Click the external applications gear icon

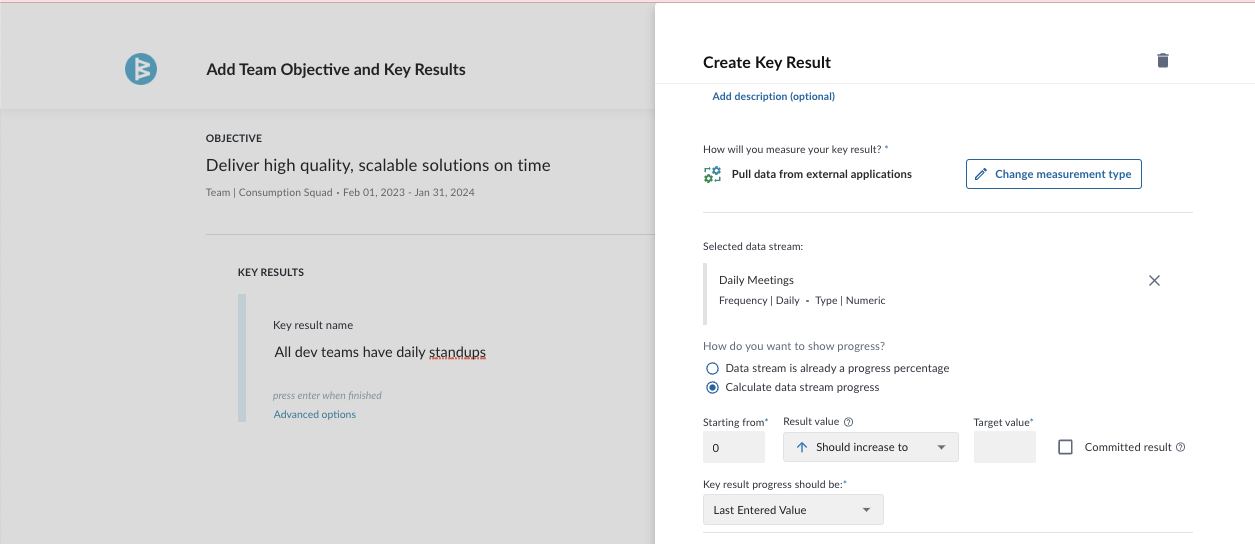pyautogui.click(x=712, y=174)
